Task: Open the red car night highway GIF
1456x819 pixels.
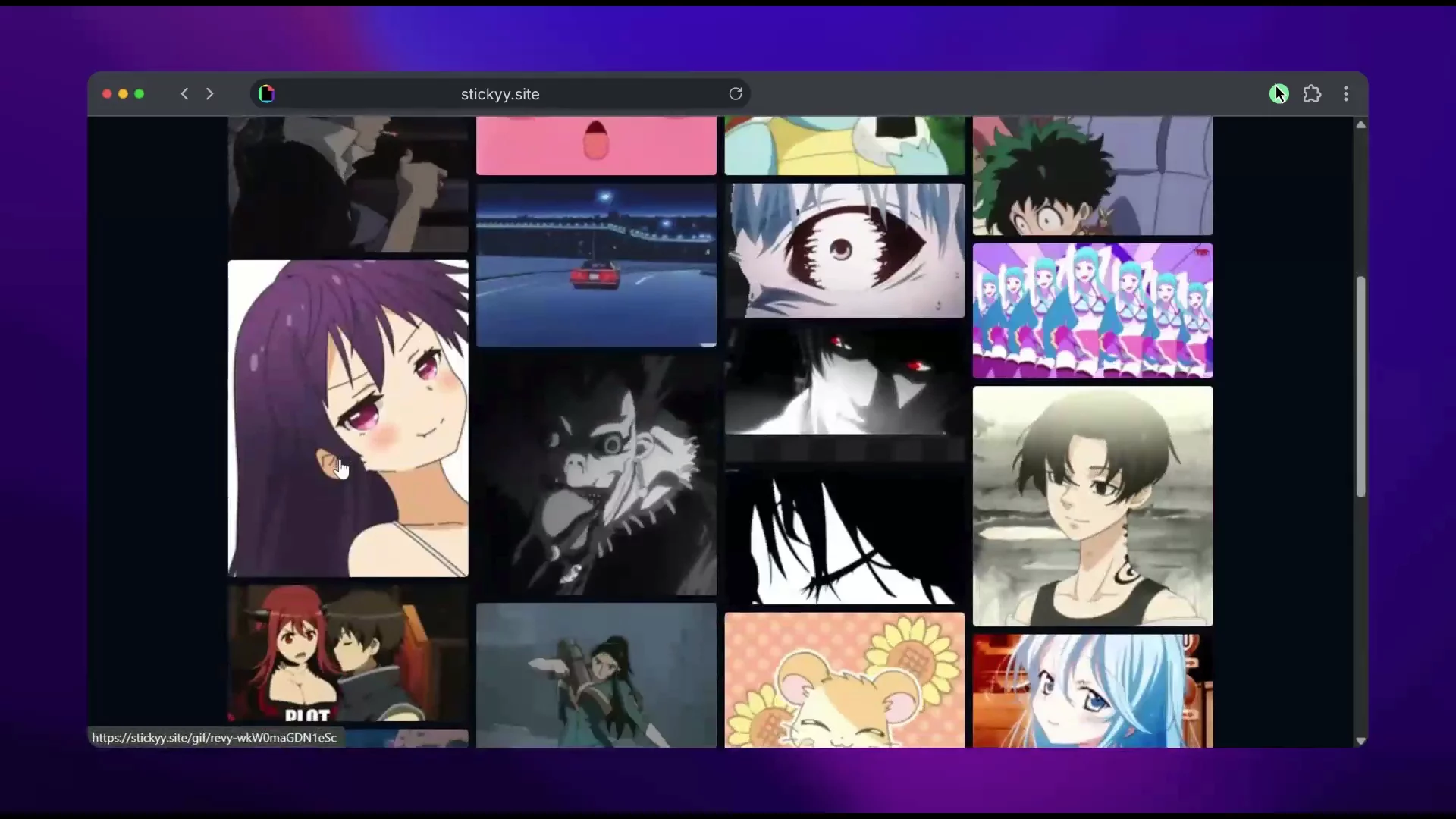Action: [x=596, y=265]
